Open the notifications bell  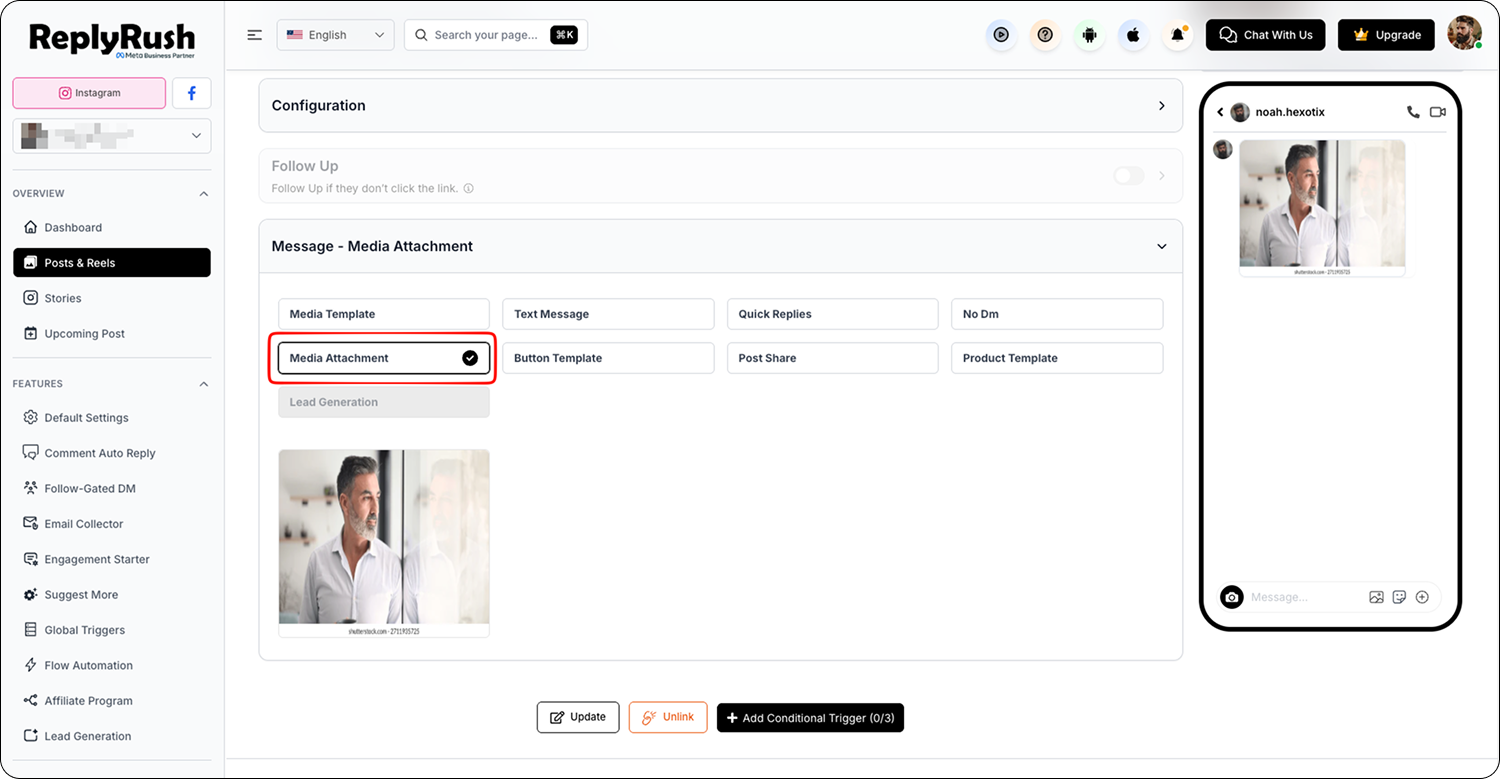(1177, 35)
